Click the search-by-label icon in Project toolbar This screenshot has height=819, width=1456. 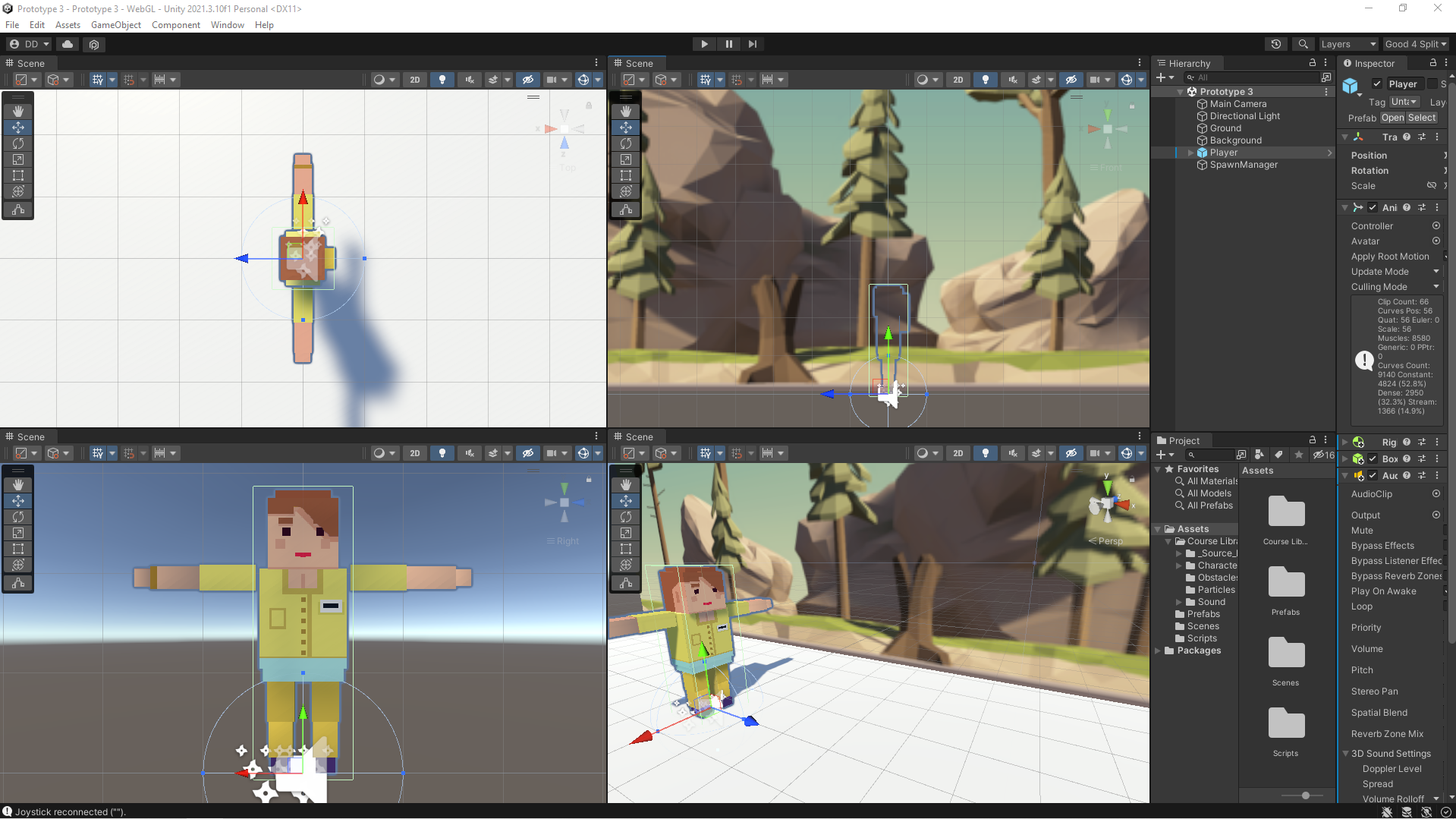coord(1279,455)
